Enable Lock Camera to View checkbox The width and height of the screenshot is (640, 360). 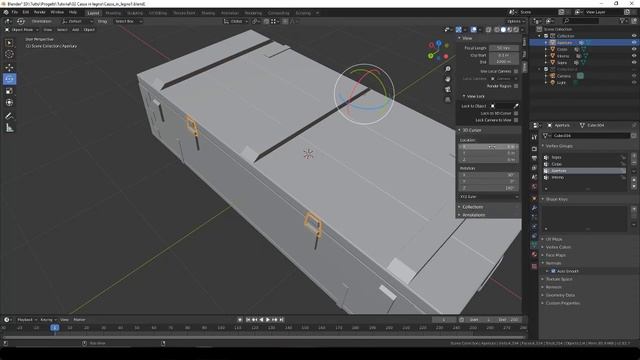516,120
